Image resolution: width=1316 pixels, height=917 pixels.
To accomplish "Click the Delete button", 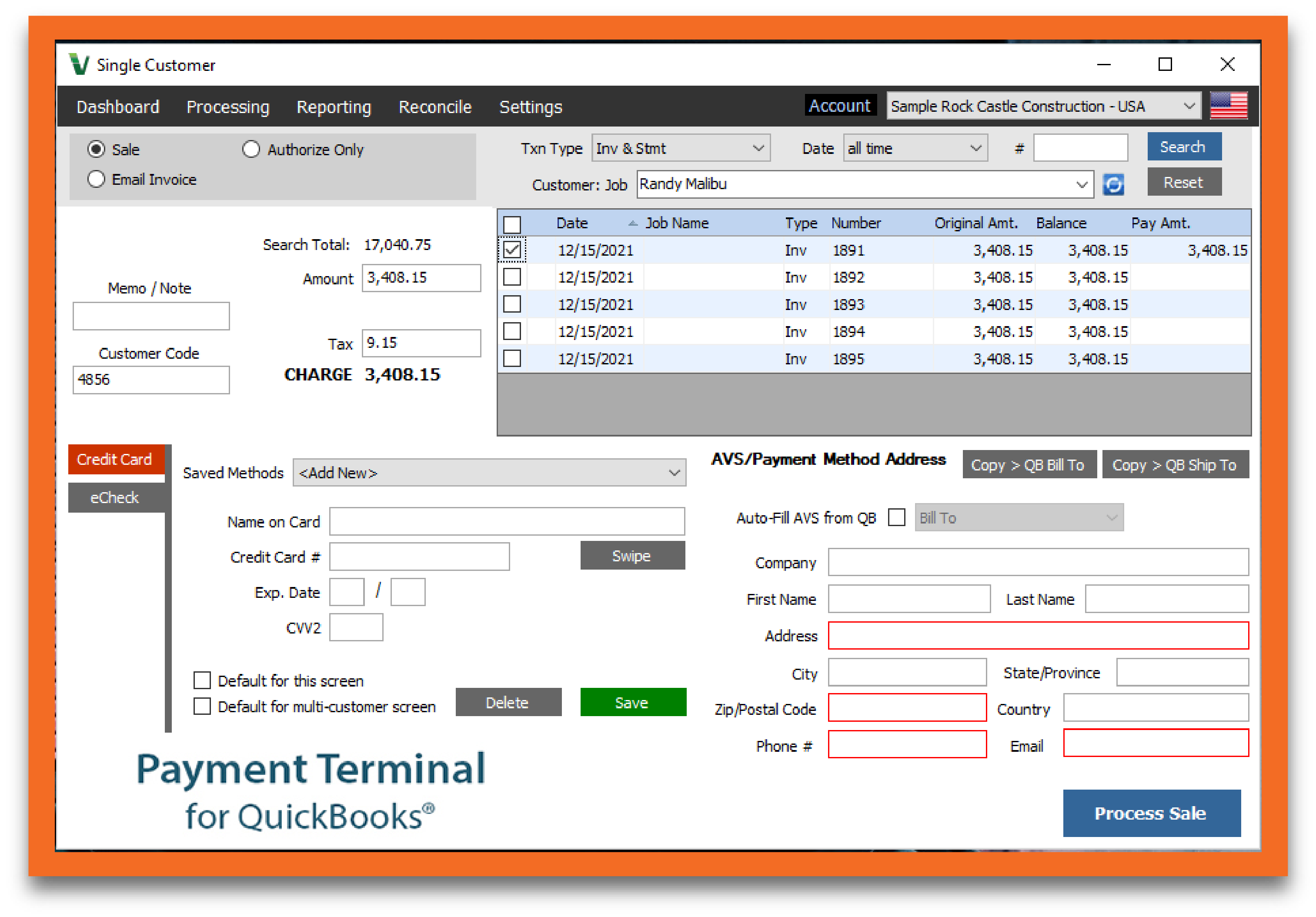I will pyautogui.click(x=508, y=703).
